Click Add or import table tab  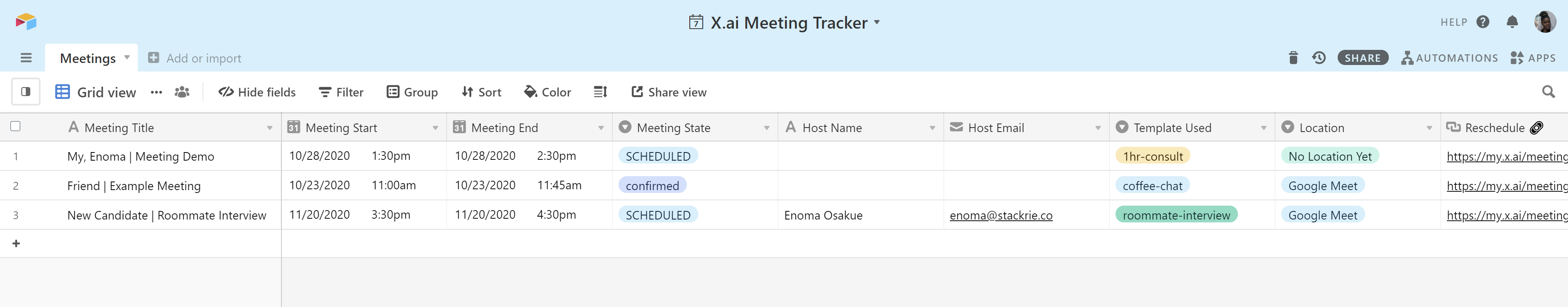point(195,58)
